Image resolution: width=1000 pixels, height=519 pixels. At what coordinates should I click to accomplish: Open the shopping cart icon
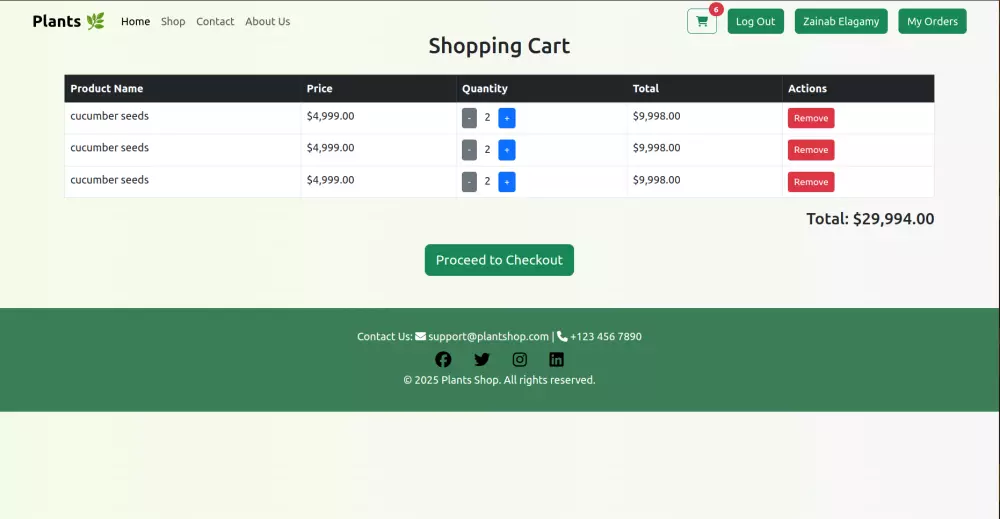(701, 21)
